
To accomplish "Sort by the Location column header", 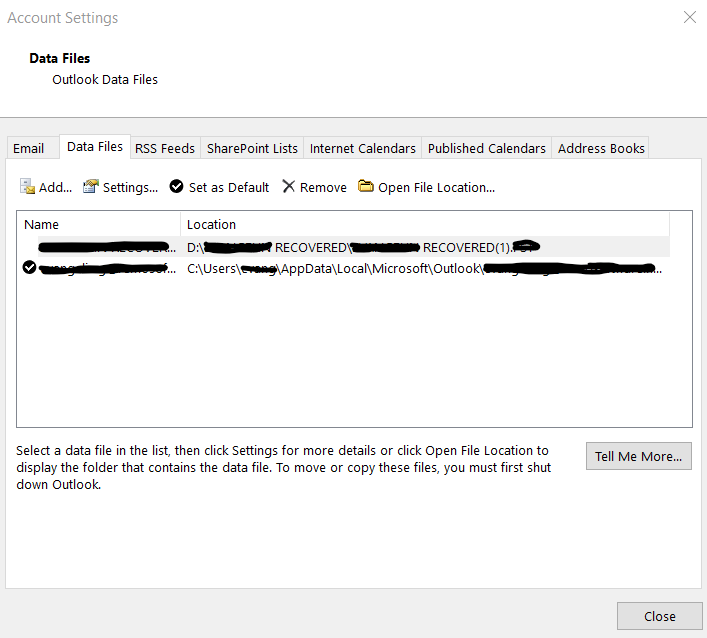I will pyautogui.click(x=425, y=224).
